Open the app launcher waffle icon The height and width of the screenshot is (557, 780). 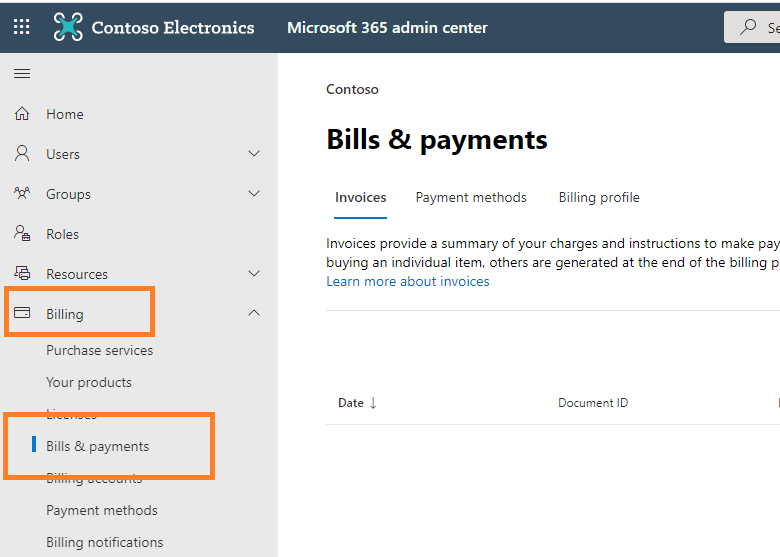[21, 27]
